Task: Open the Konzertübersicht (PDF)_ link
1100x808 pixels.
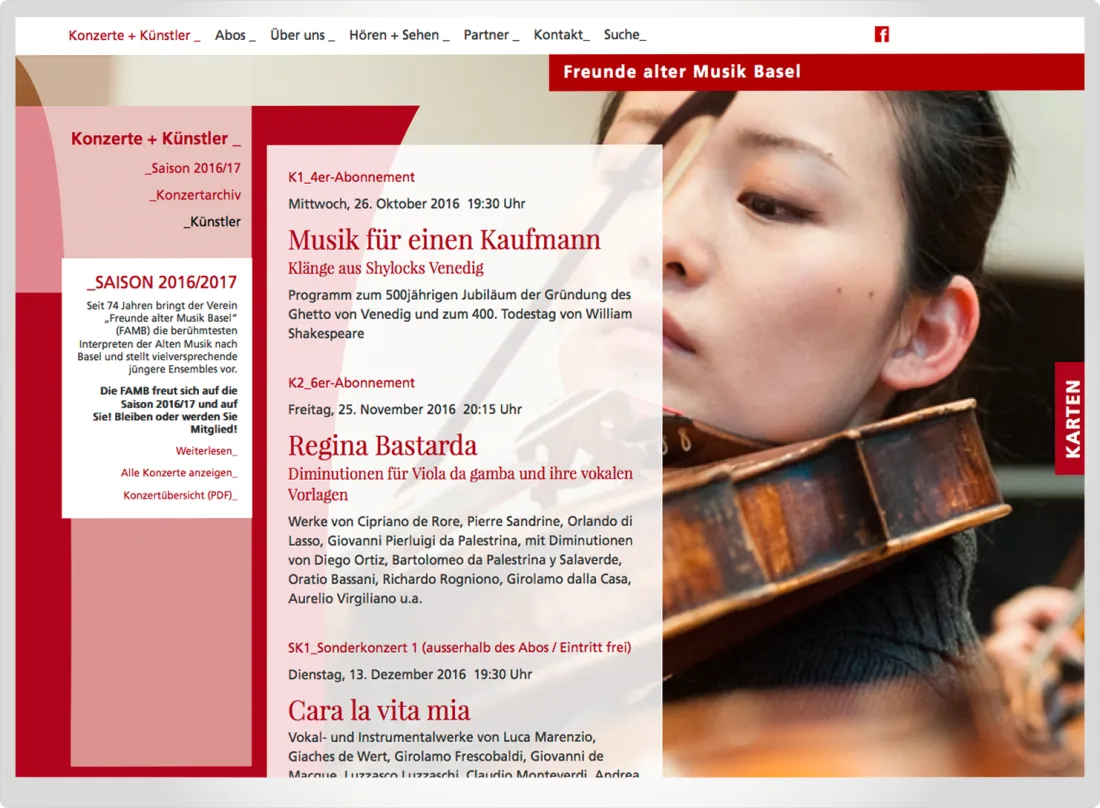Action: click(180, 495)
